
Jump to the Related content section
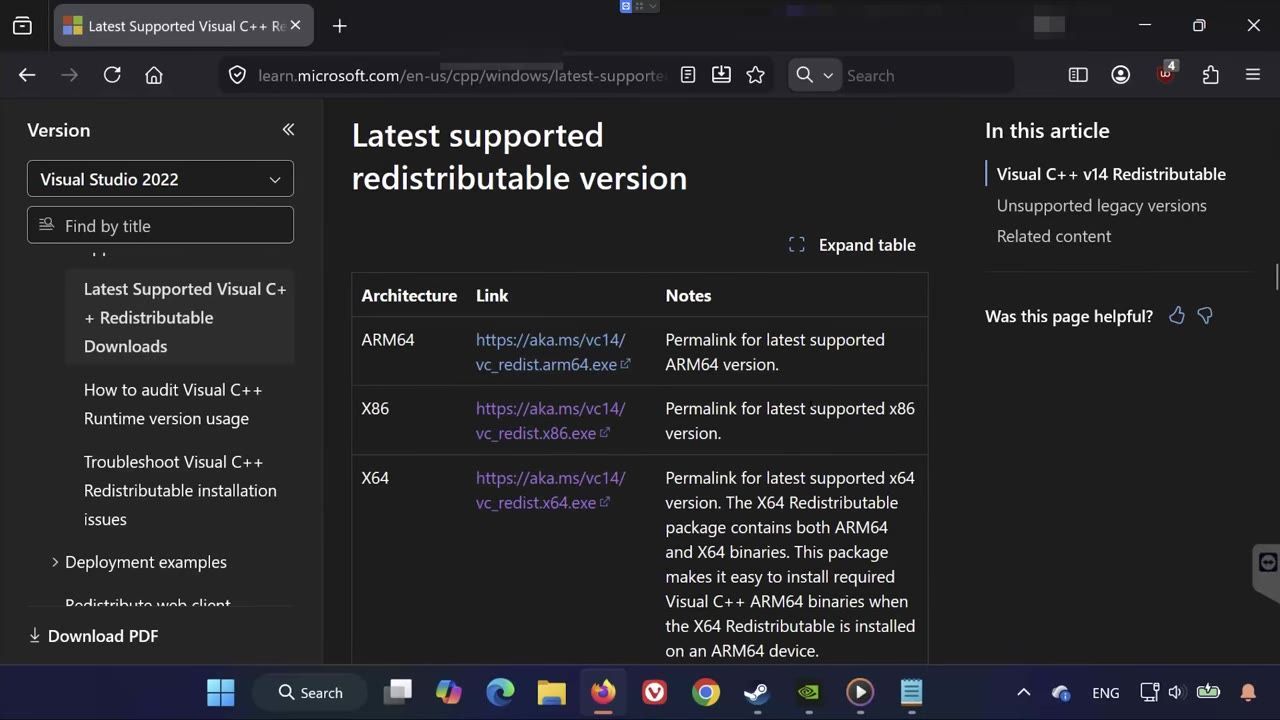coord(1054,236)
